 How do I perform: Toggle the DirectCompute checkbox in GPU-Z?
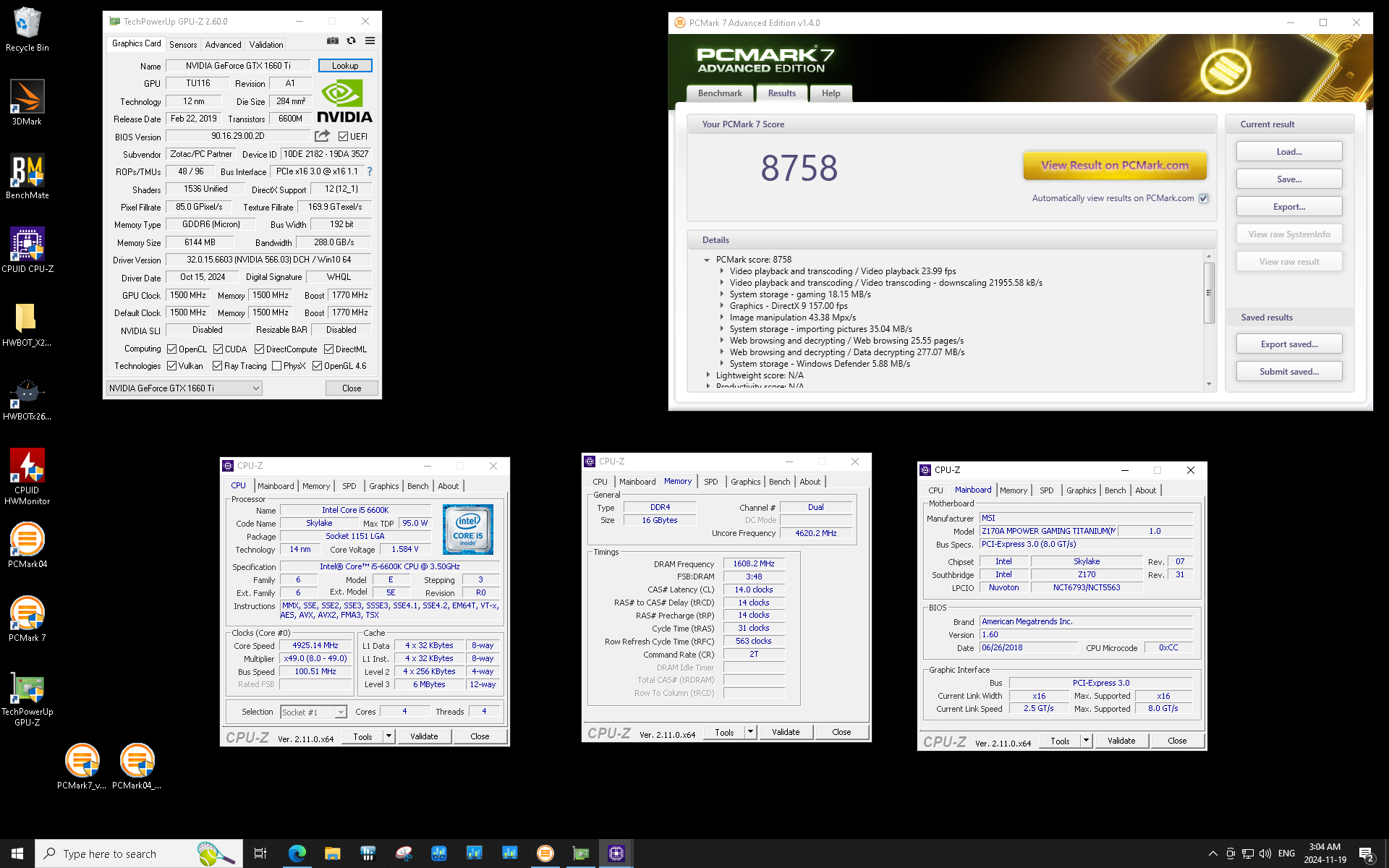(x=259, y=349)
